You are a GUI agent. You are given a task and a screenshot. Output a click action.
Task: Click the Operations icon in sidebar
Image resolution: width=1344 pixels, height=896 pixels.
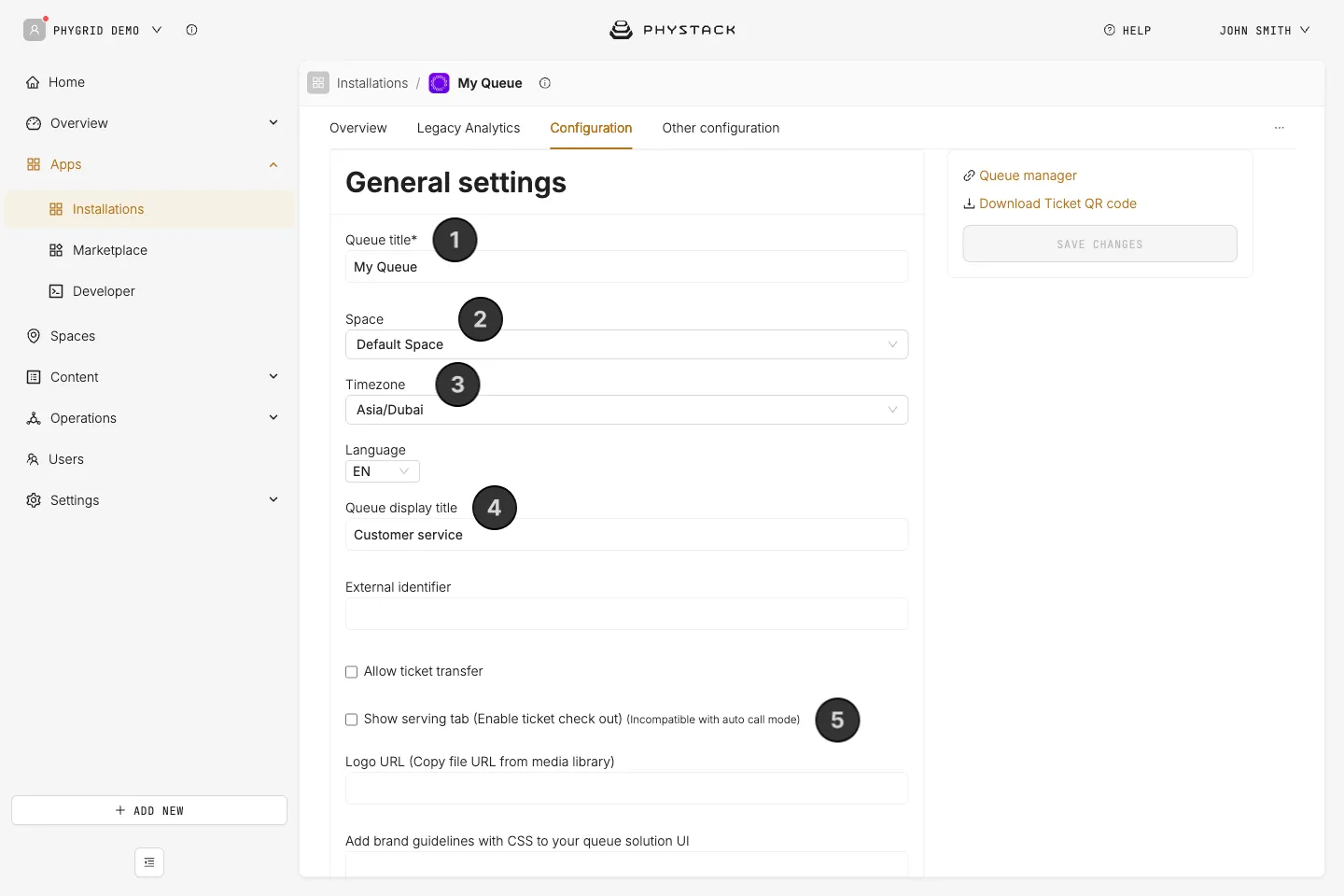[34, 418]
